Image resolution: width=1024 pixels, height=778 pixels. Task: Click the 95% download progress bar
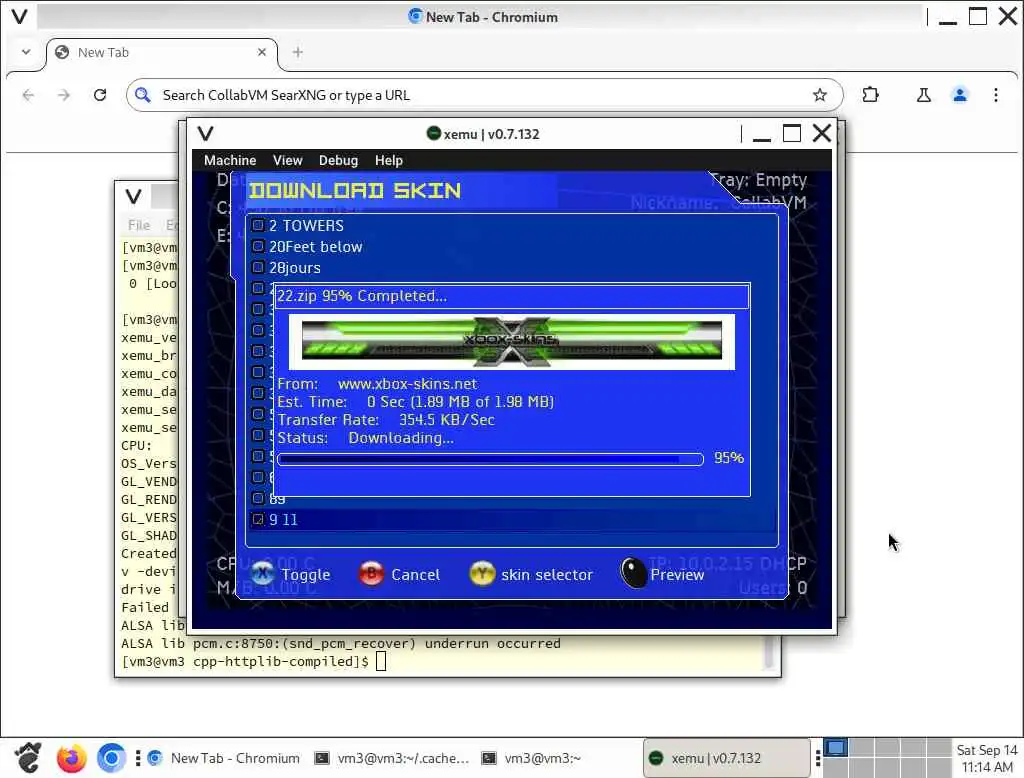pos(490,459)
